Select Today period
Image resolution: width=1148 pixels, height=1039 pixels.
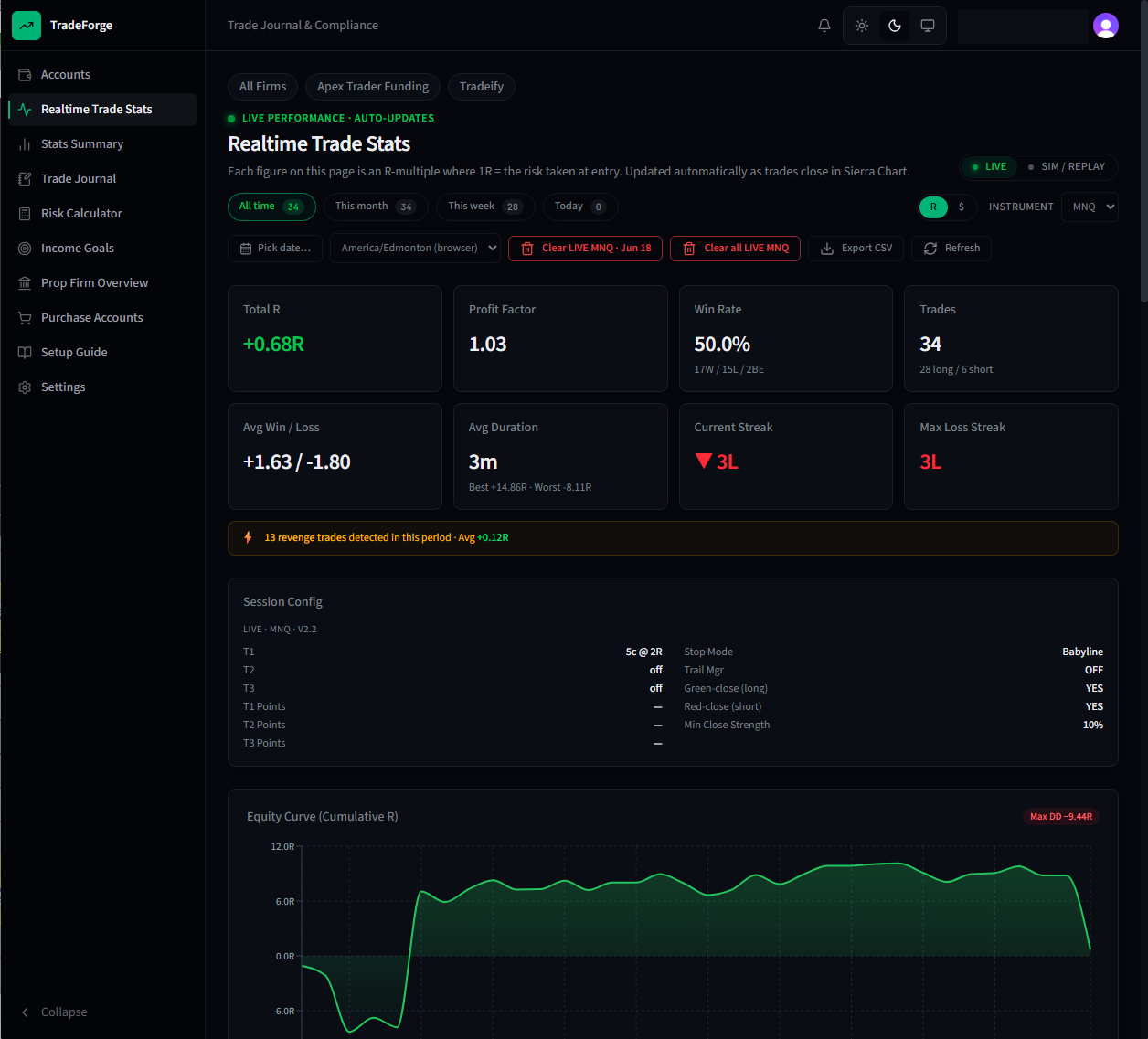click(x=580, y=207)
